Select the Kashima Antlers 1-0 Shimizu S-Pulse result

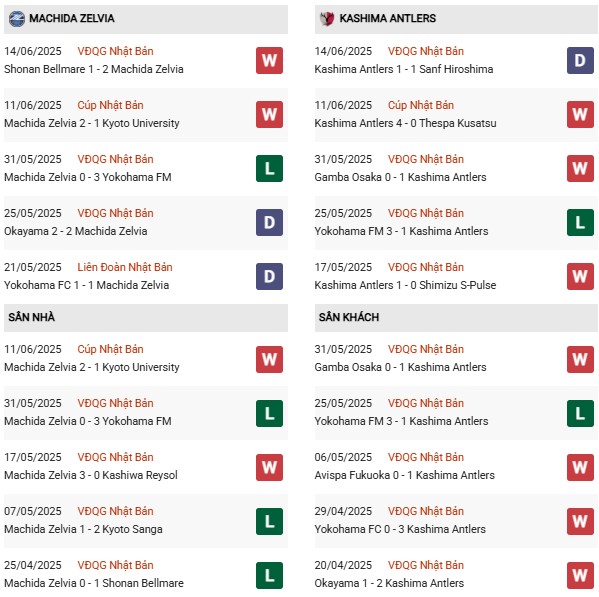405,285
